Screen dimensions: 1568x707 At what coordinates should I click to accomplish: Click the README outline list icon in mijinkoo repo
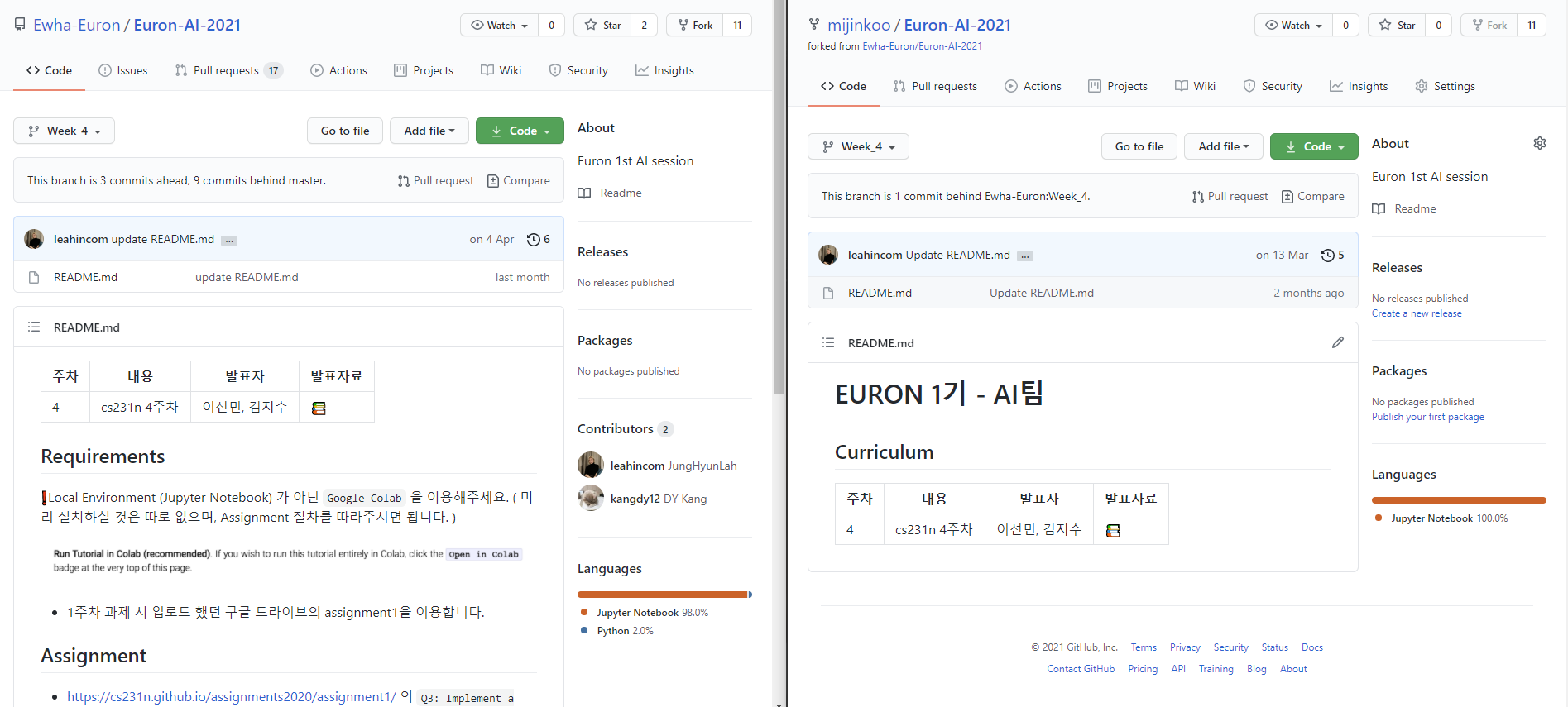(828, 343)
